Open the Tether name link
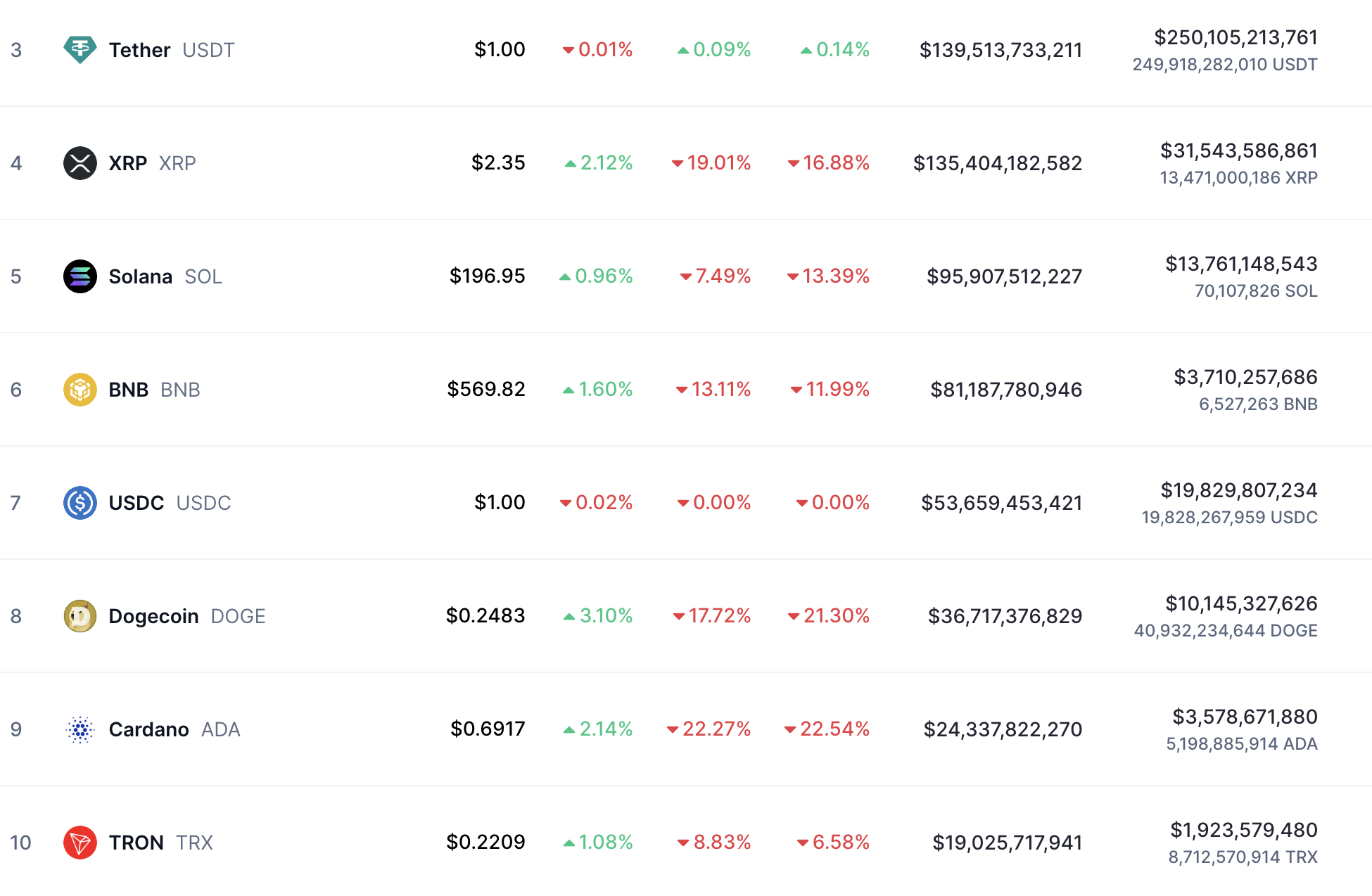1372x896 pixels. tap(139, 50)
